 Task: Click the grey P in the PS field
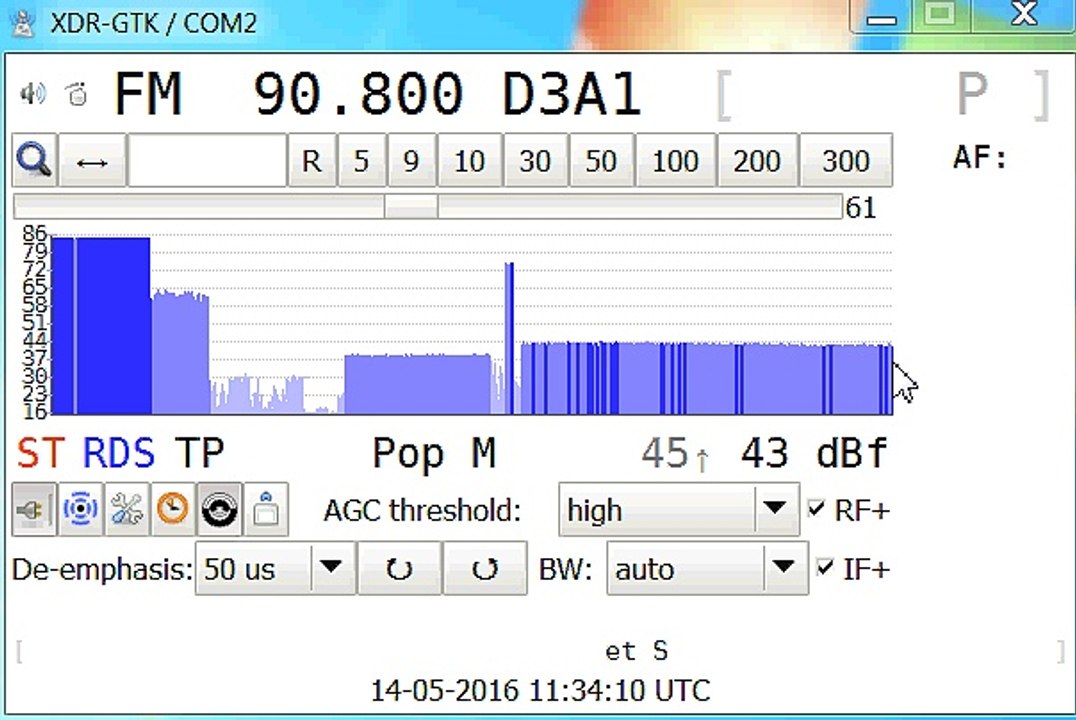coord(972,94)
